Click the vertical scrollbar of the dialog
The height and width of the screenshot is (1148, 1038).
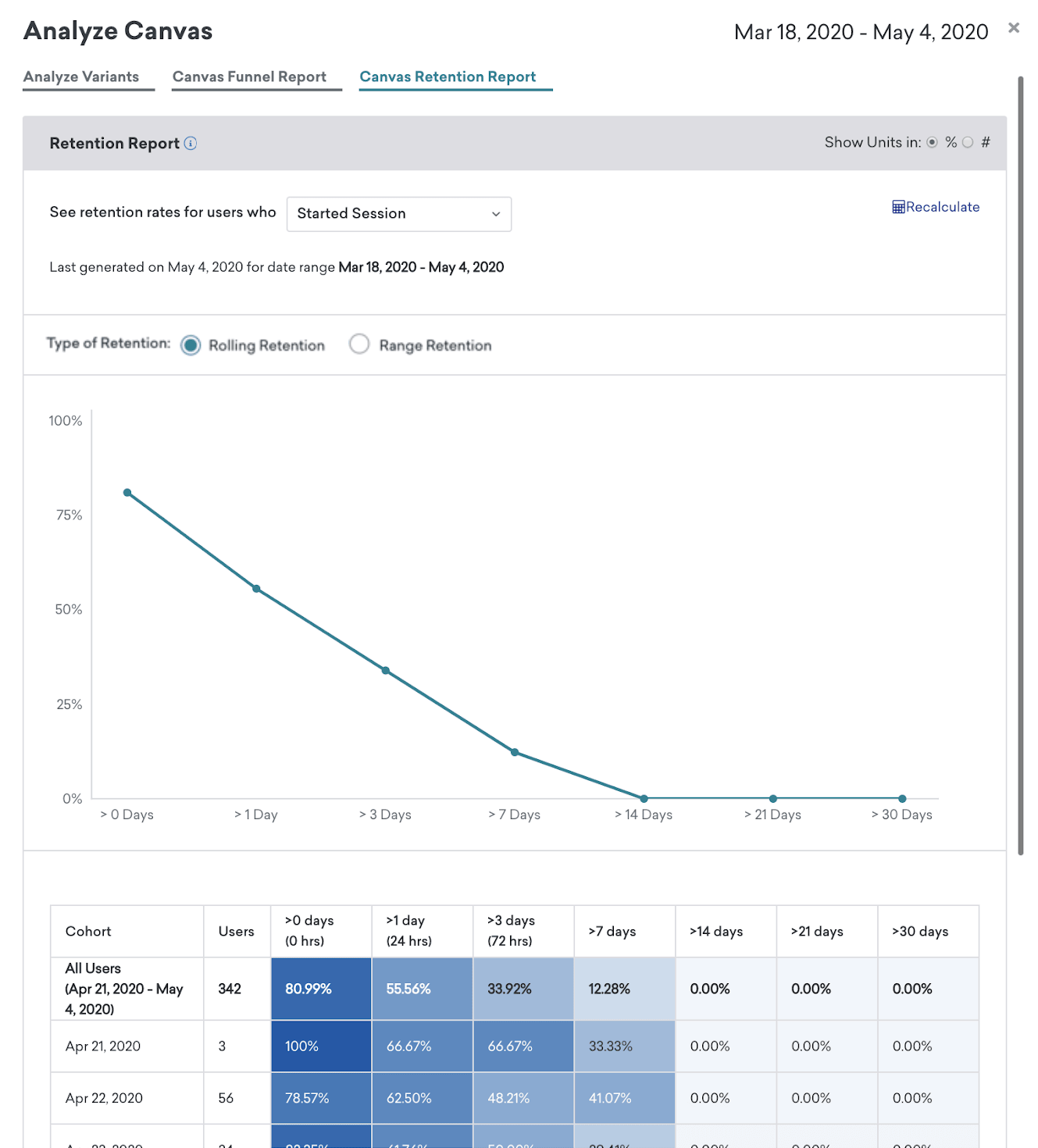(1021, 465)
